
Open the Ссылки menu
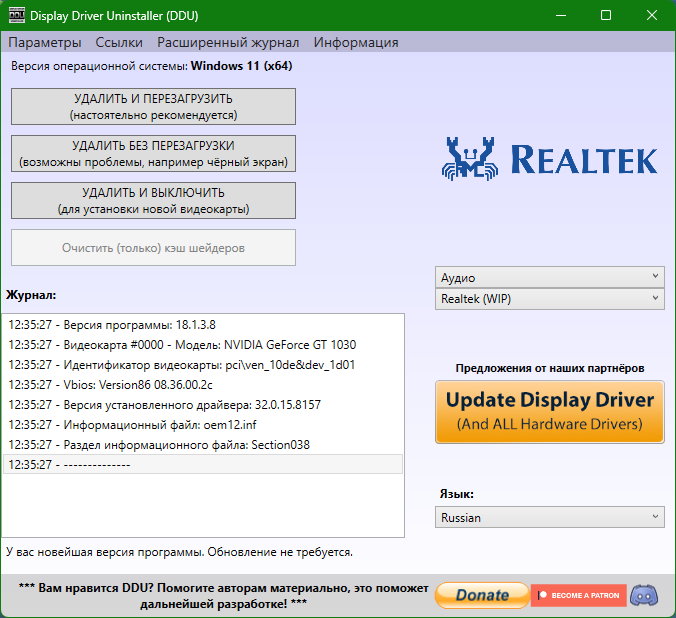pos(119,42)
